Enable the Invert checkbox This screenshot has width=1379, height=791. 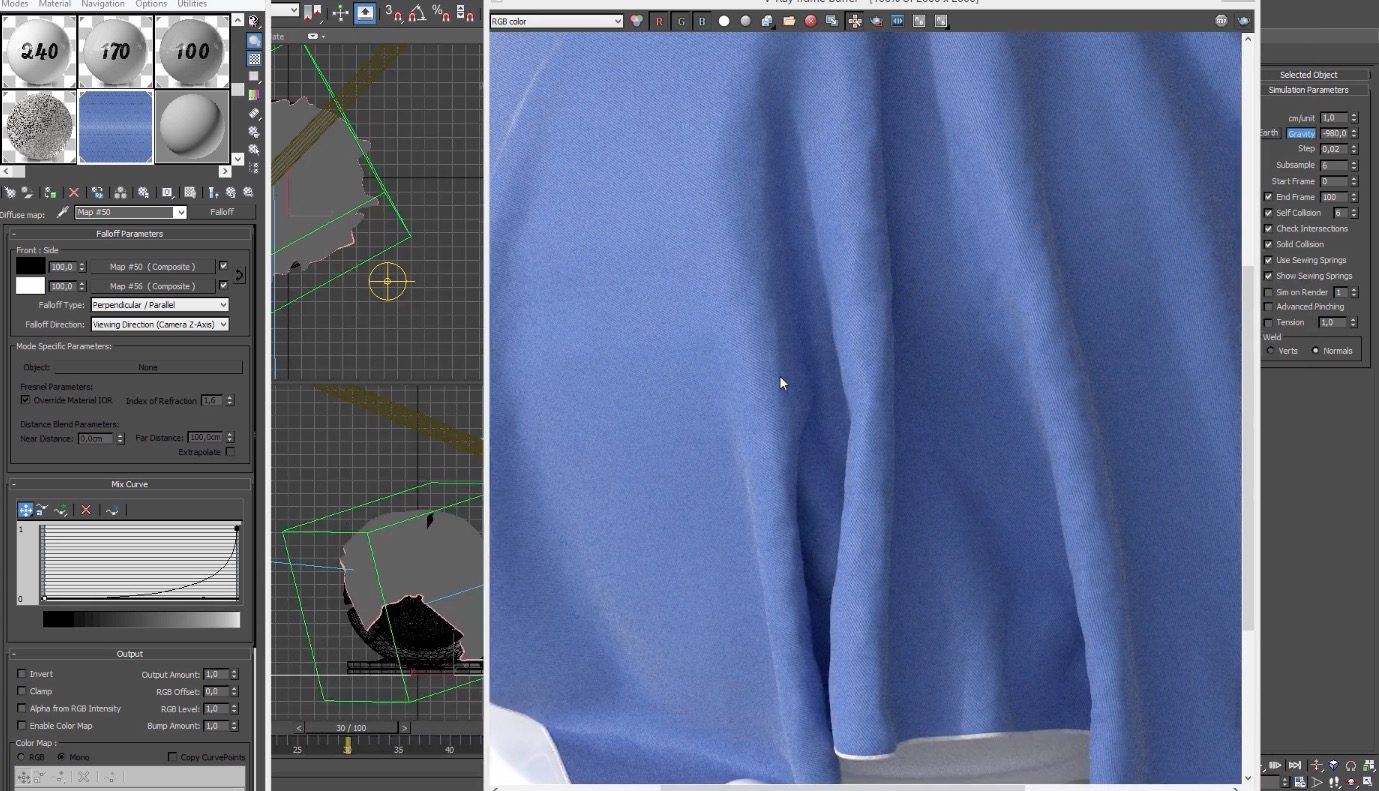click(x=22, y=674)
